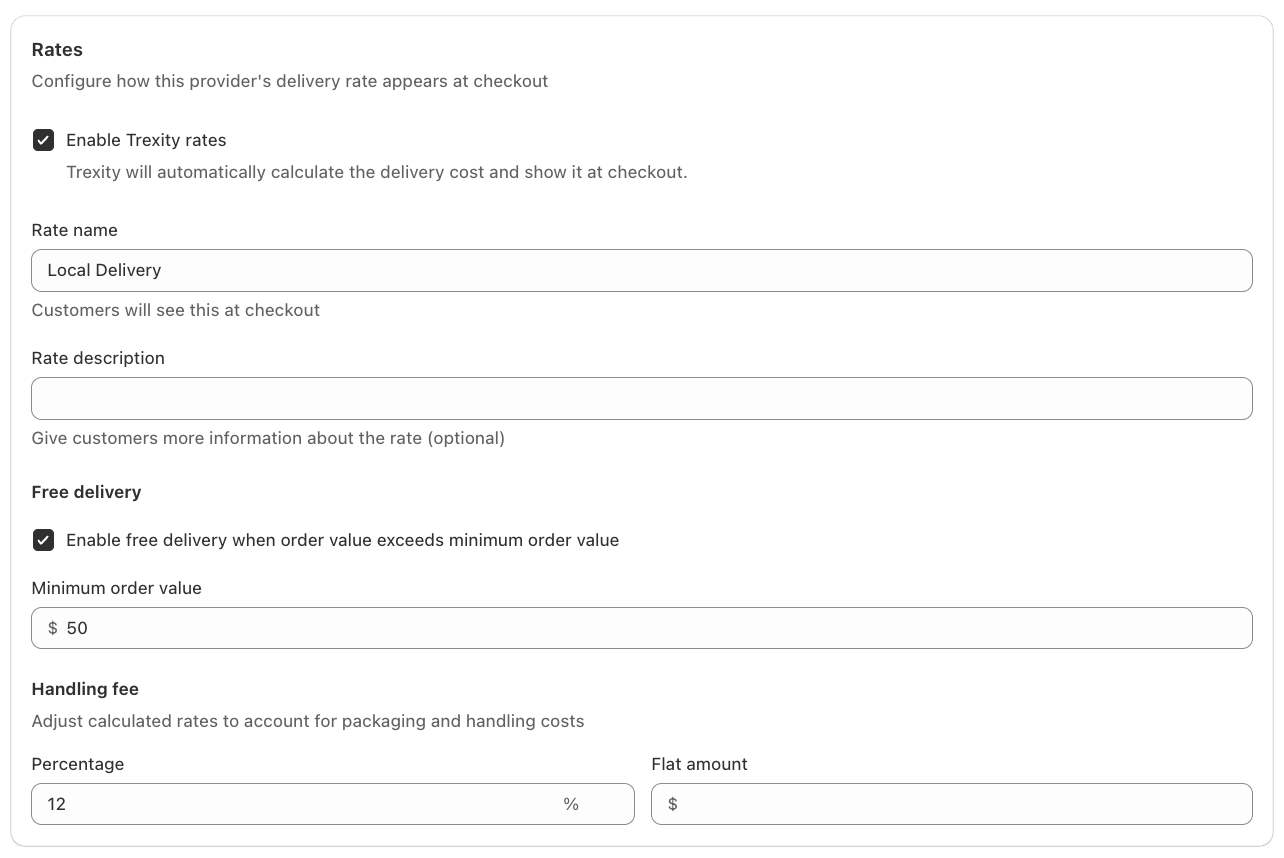1284x858 pixels.
Task: Click the 'Rate description' field label
Action: pos(98,358)
